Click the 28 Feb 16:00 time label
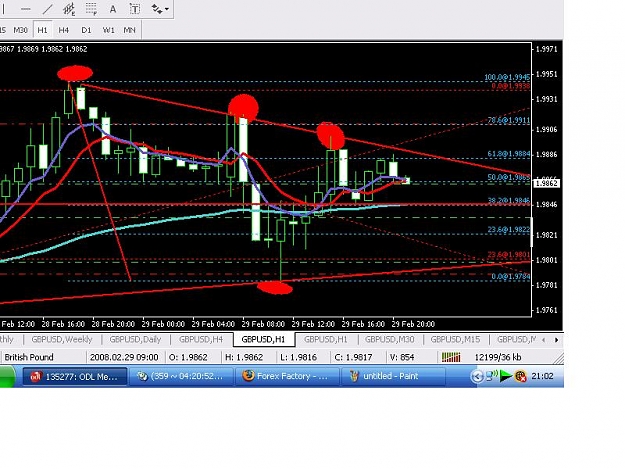Viewport: 625px width, 469px height. click(x=63, y=324)
